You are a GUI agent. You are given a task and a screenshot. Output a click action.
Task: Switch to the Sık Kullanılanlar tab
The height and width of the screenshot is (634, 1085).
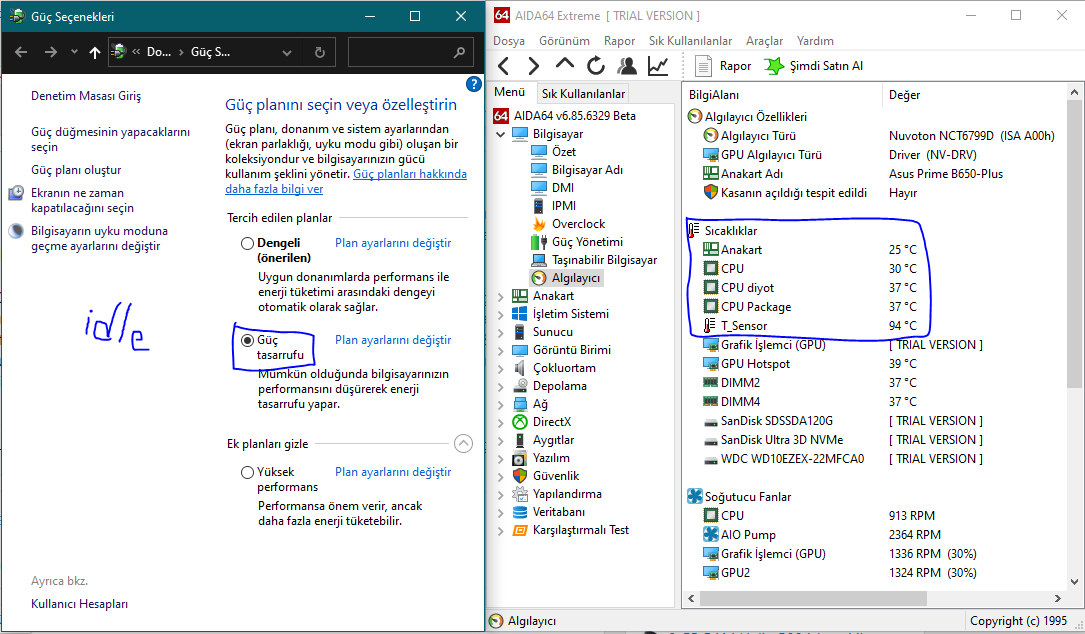583,93
